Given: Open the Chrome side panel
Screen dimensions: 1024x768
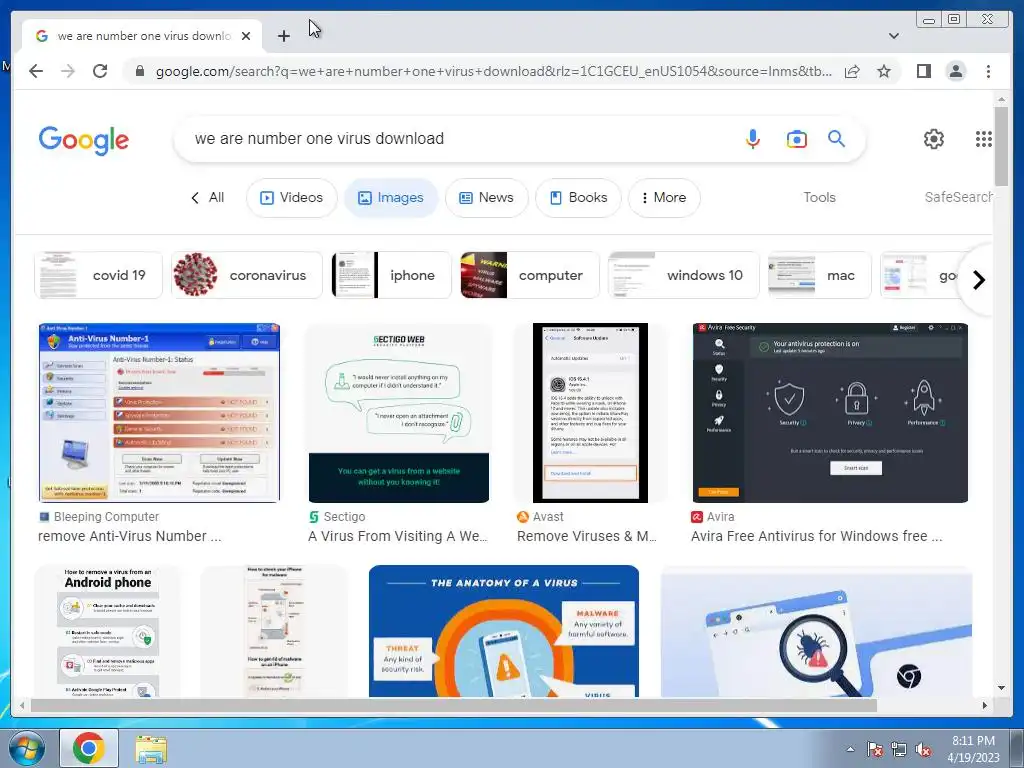Looking at the screenshot, I should (923, 71).
